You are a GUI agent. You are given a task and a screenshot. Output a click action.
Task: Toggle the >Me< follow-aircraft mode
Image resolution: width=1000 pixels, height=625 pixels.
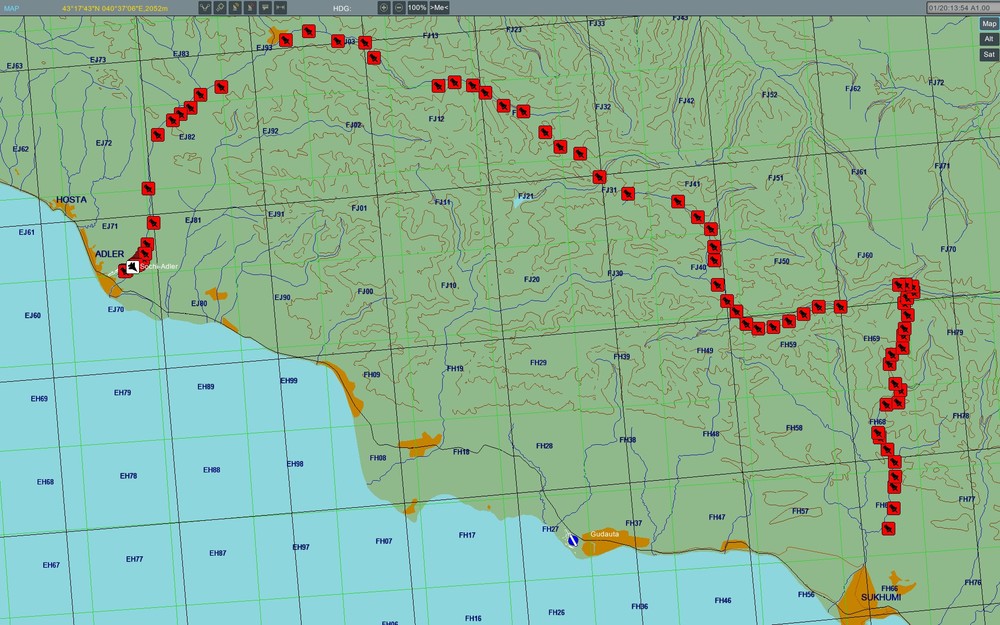439,7
